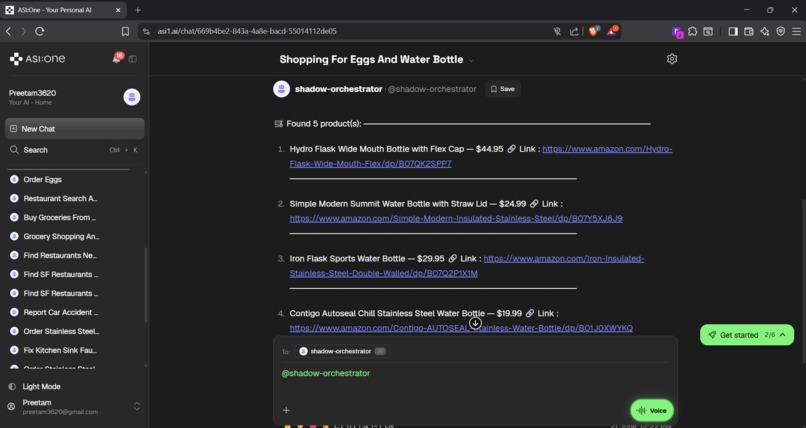Activate the Voice input button

652,410
